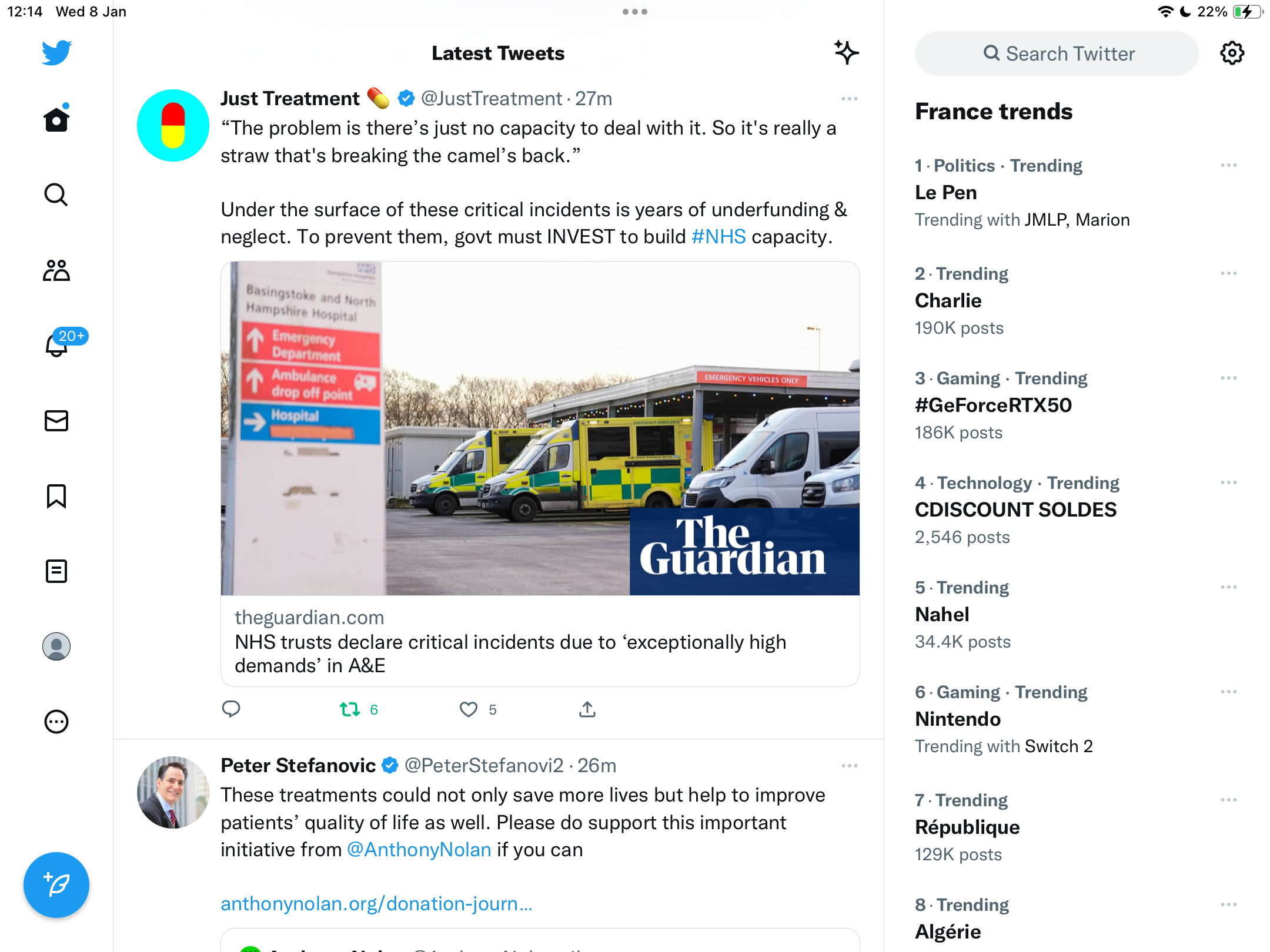Image resolution: width=1270 pixels, height=952 pixels.
Task: Go to the Home feed icon
Action: [56, 119]
